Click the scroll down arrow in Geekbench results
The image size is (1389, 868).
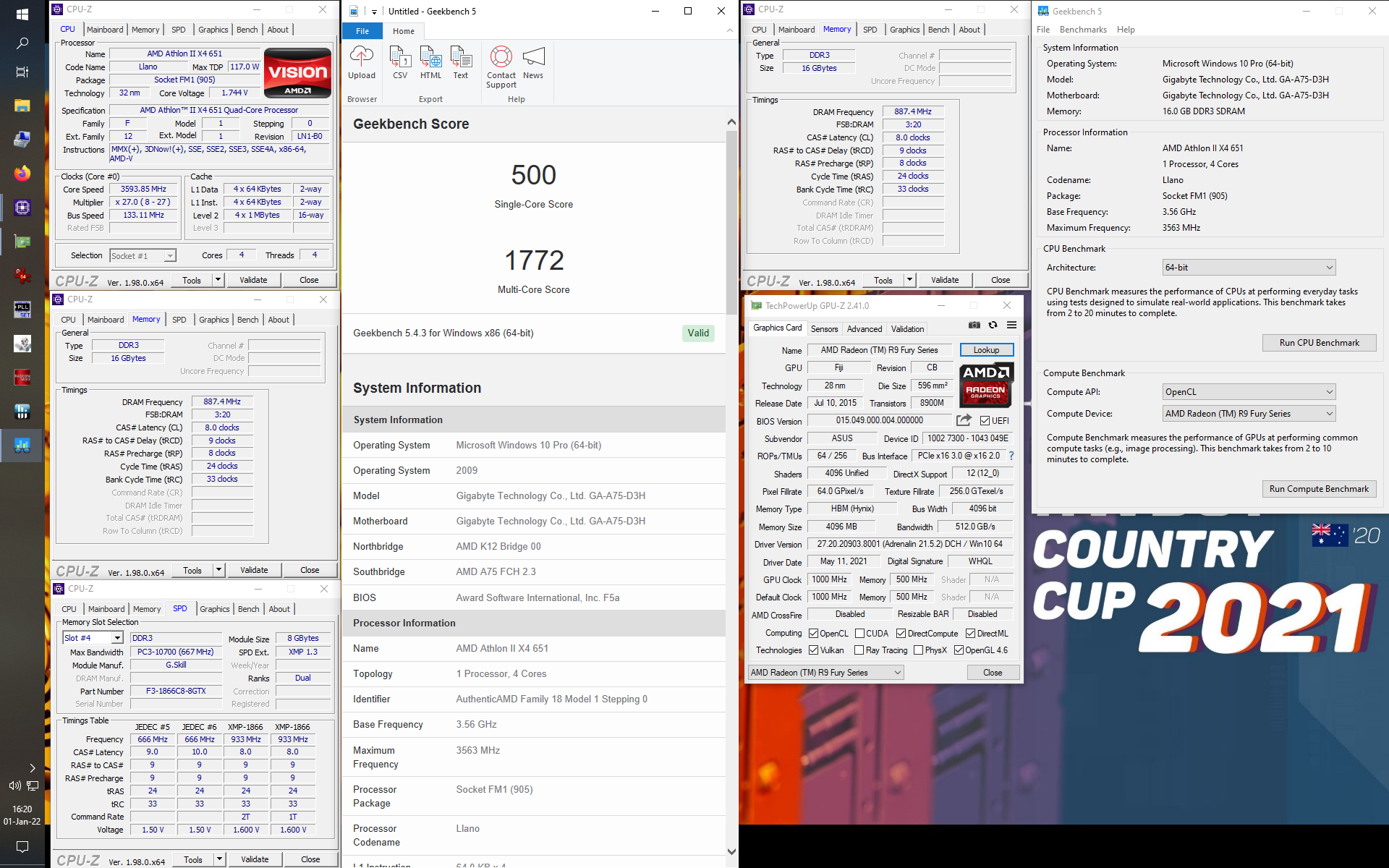click(731, 851)
